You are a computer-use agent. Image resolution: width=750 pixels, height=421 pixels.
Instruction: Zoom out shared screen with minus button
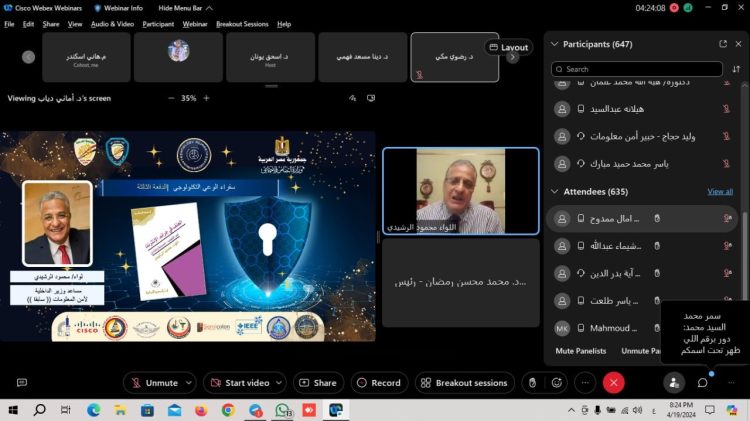[171, 98]
